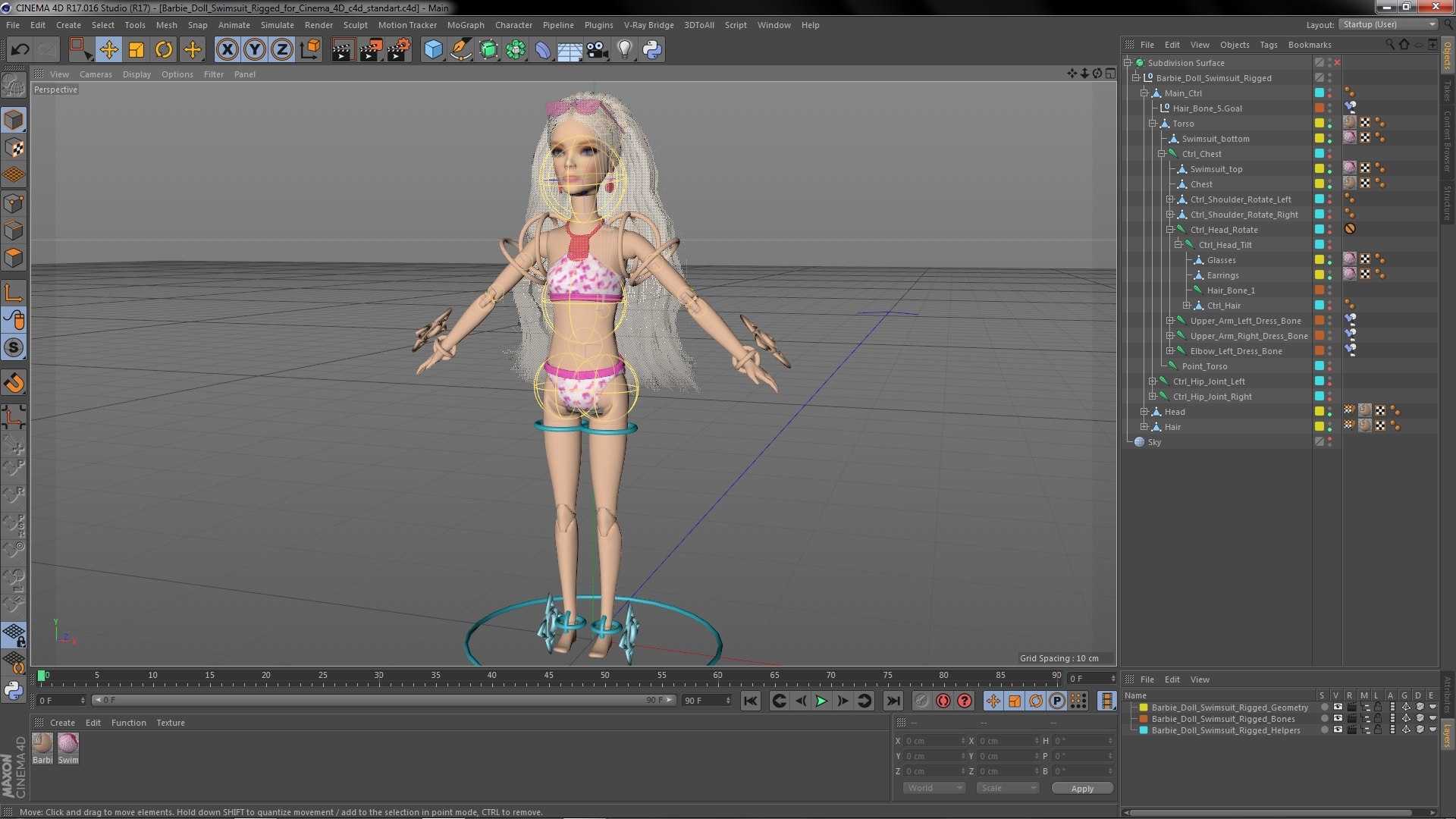The height and width of the screenshot is (819, 1456).
Task: Open the V-Ray Bridge menu
Action: (648, 25)
